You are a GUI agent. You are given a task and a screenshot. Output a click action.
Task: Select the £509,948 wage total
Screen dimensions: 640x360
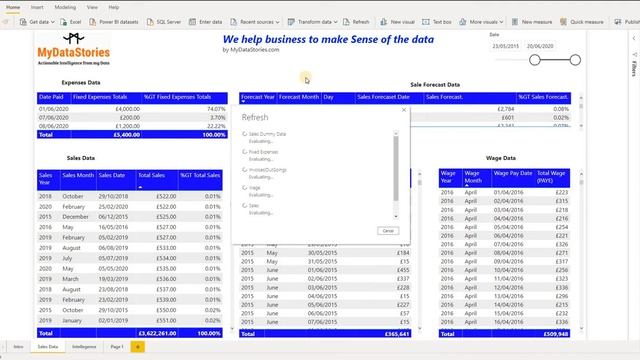tap(556, 334)
